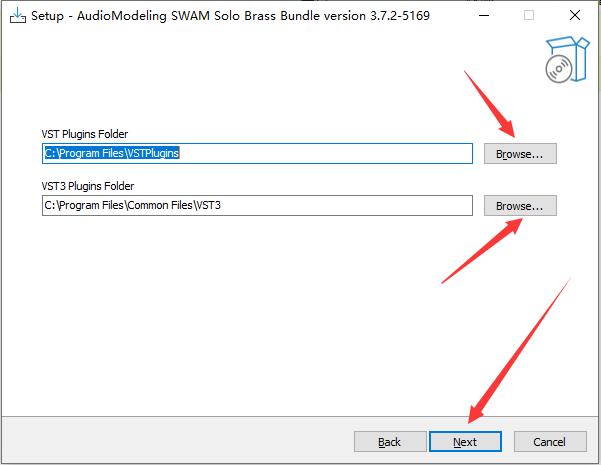
Task: Minimize the Setup window
Action: click(x=484, y=15)
